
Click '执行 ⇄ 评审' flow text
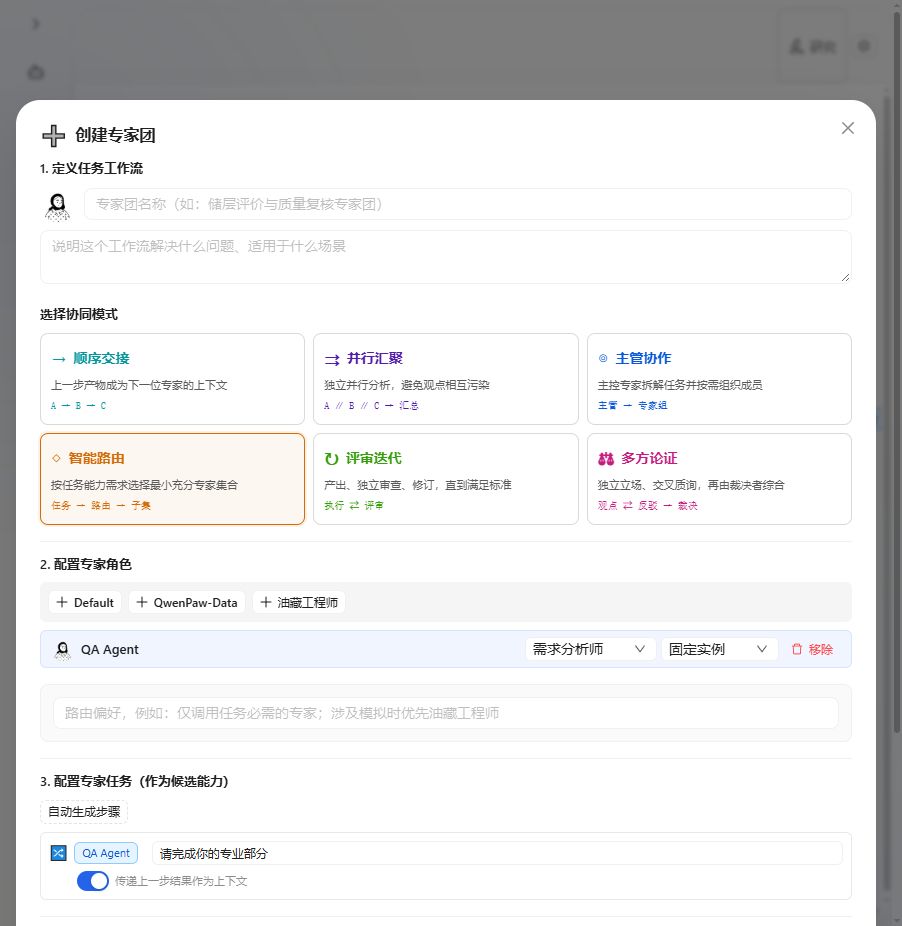(x=354, y=506)
